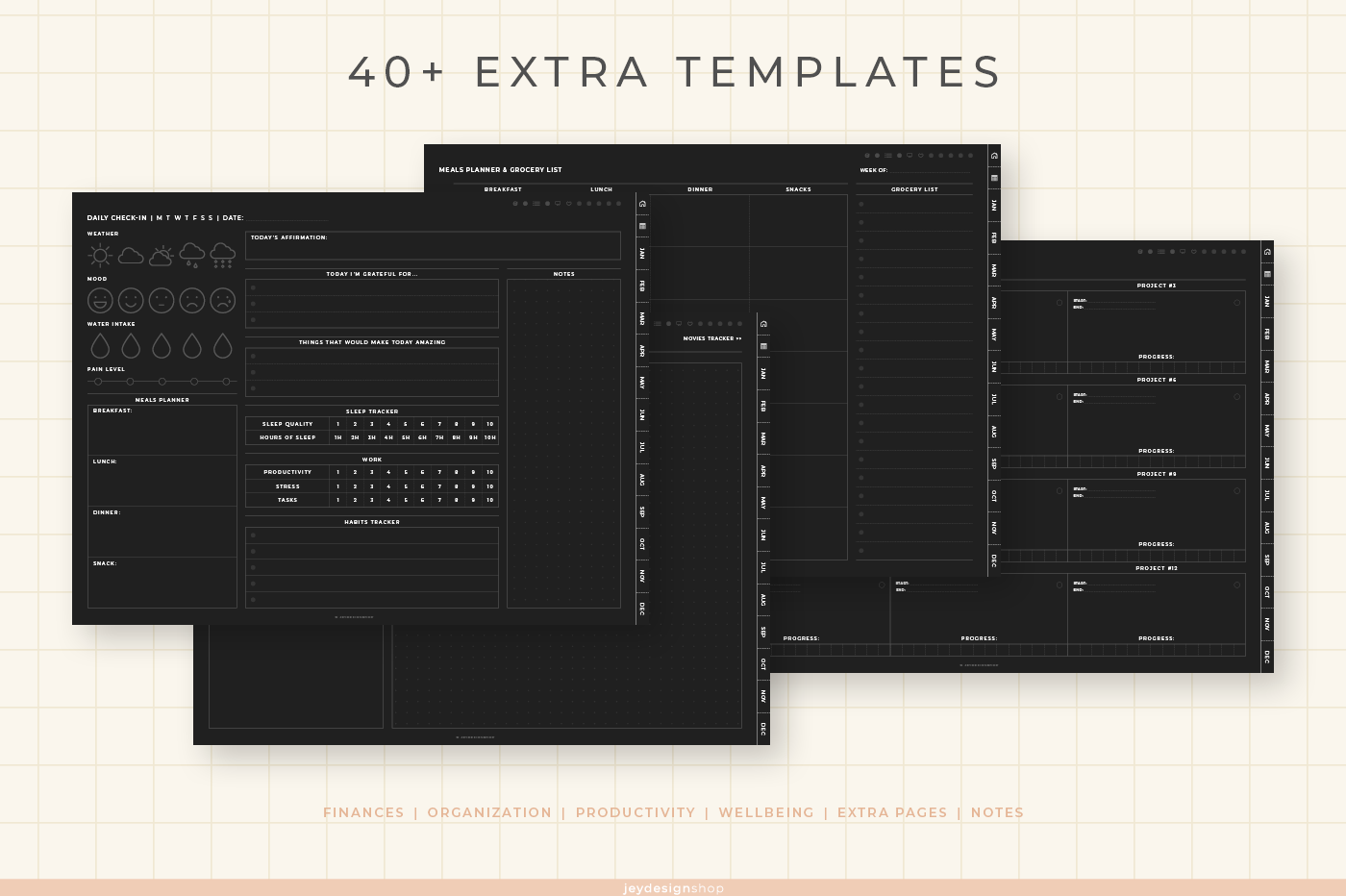This screenshot has width=1346, height=896.
Task: Check the first Grocery List bullet
Action: [861, 204]
